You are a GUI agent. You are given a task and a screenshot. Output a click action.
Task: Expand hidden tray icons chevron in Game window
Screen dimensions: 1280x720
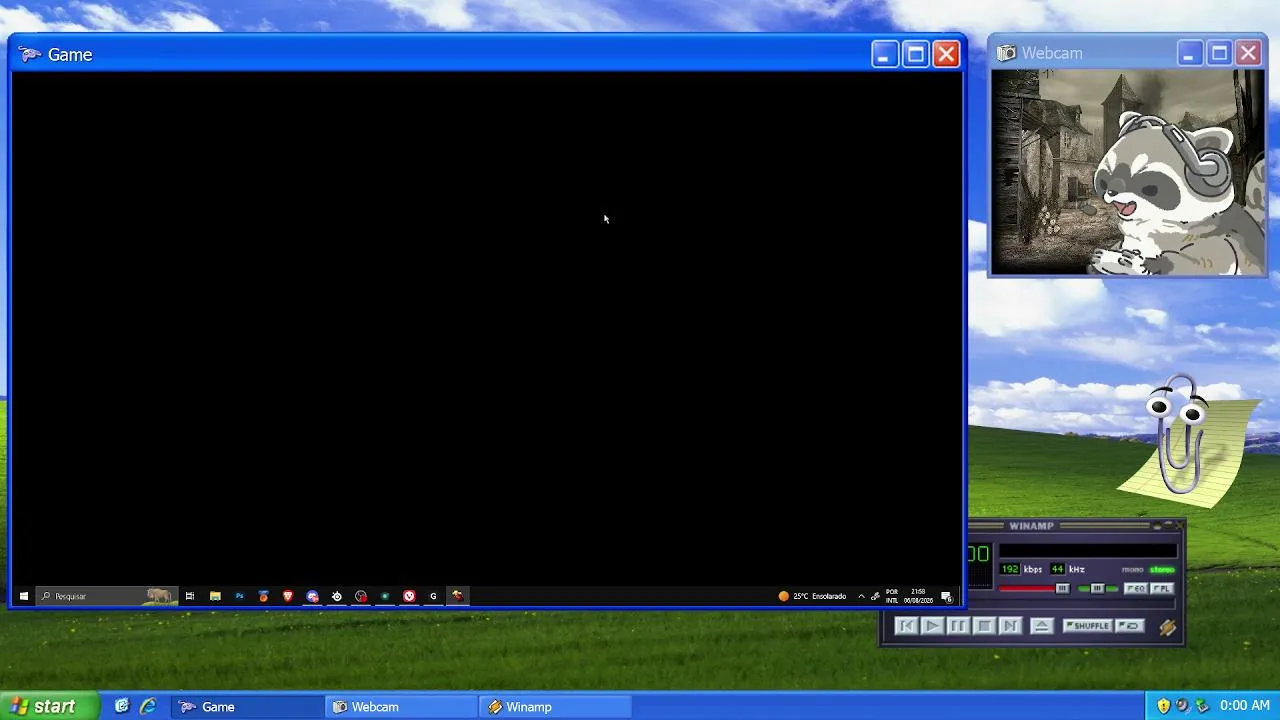pos(861,596)
